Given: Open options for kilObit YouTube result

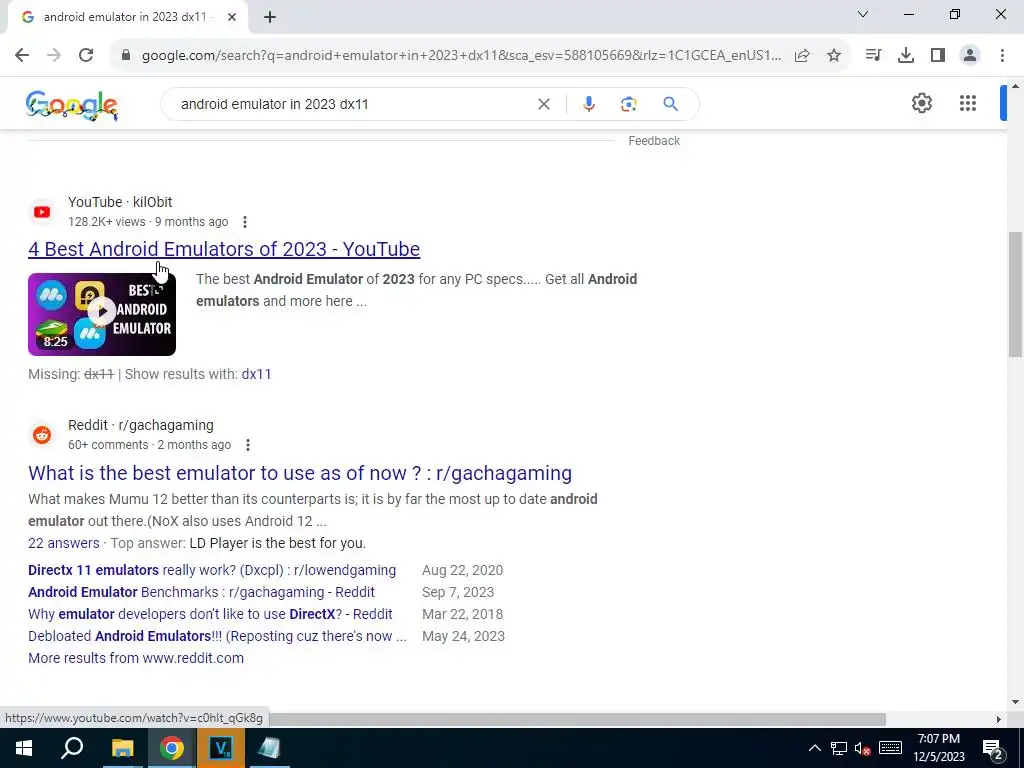Looking at the screenshot, I should coord(245,222).
